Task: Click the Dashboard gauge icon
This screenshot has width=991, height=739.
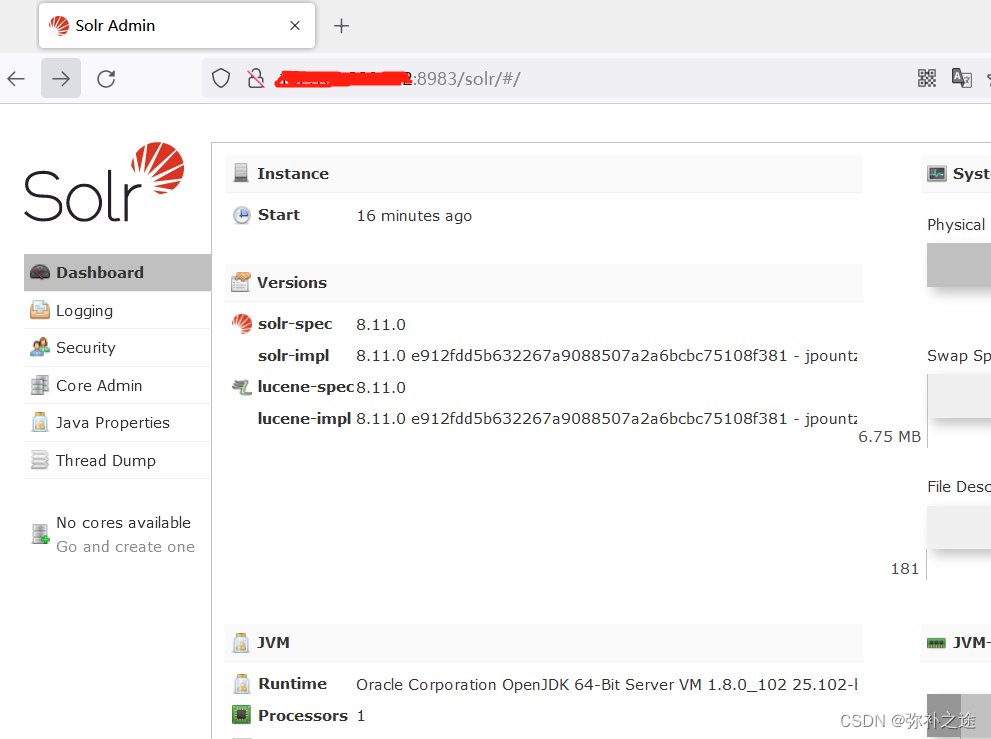Action: point(40,272)
